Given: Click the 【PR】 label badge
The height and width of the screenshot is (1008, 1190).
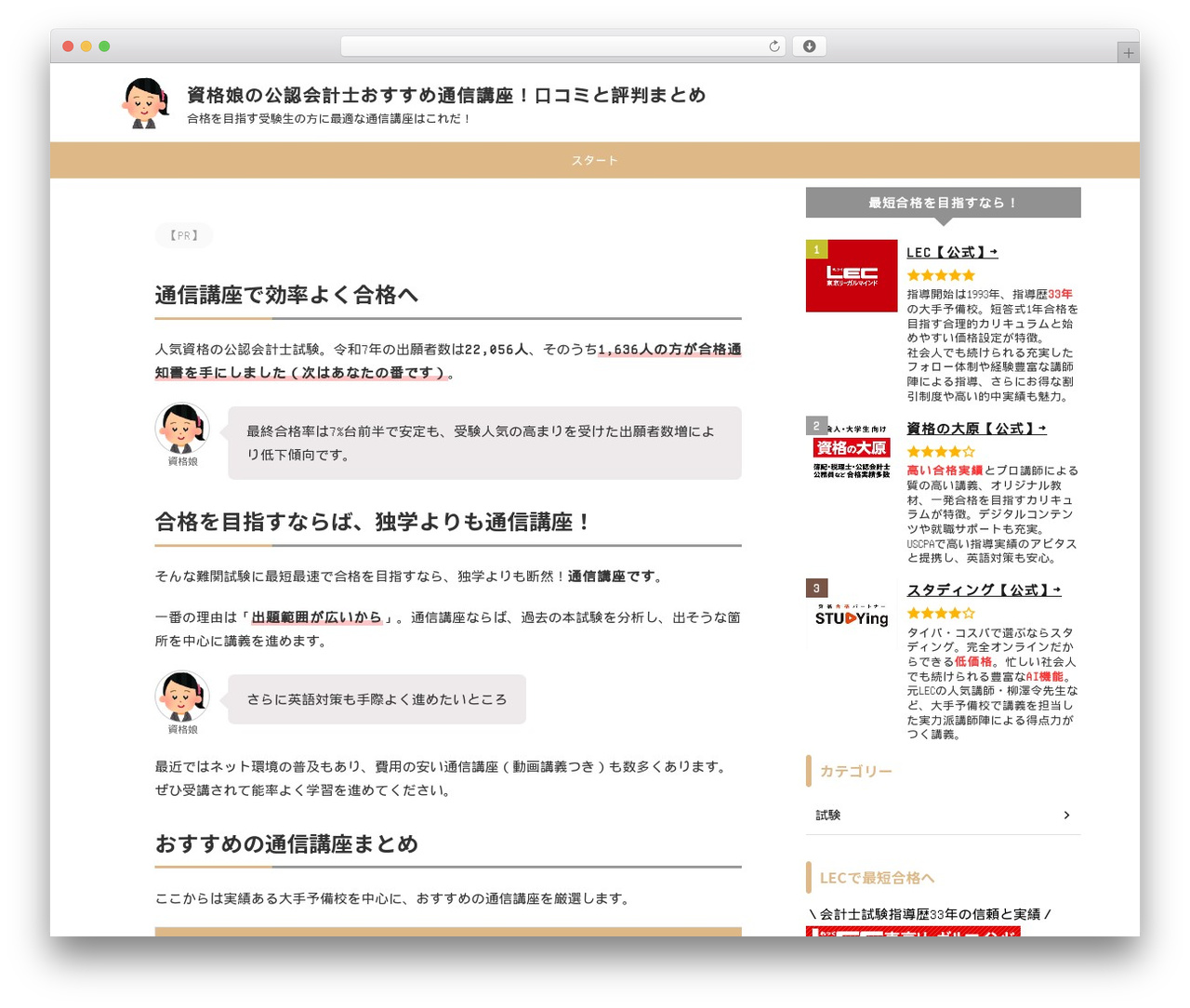Looking at the screenshot, I should pyautogui.click(x=184, y=235).
